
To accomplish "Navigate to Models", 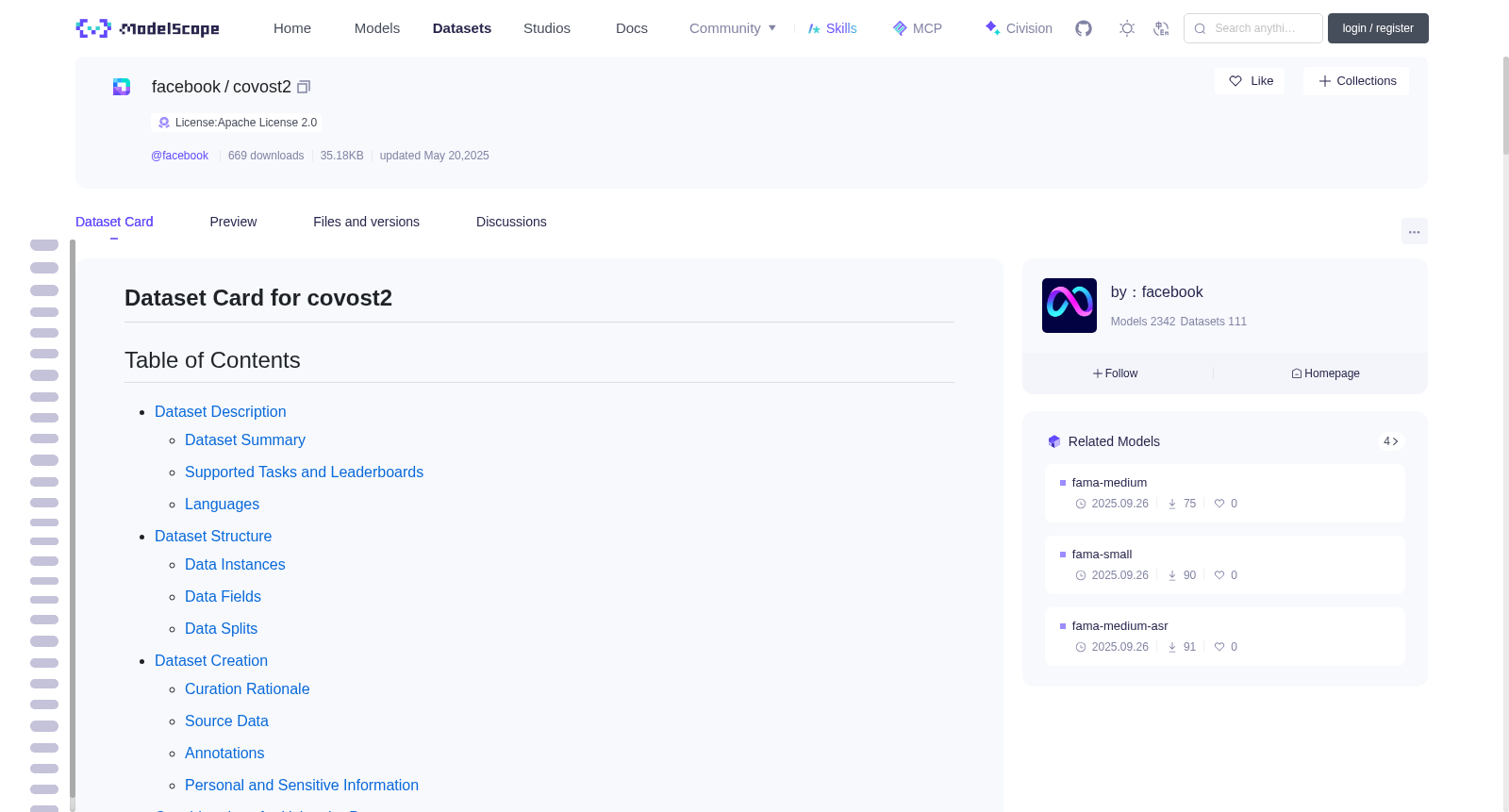I will (x=377, y=28).
